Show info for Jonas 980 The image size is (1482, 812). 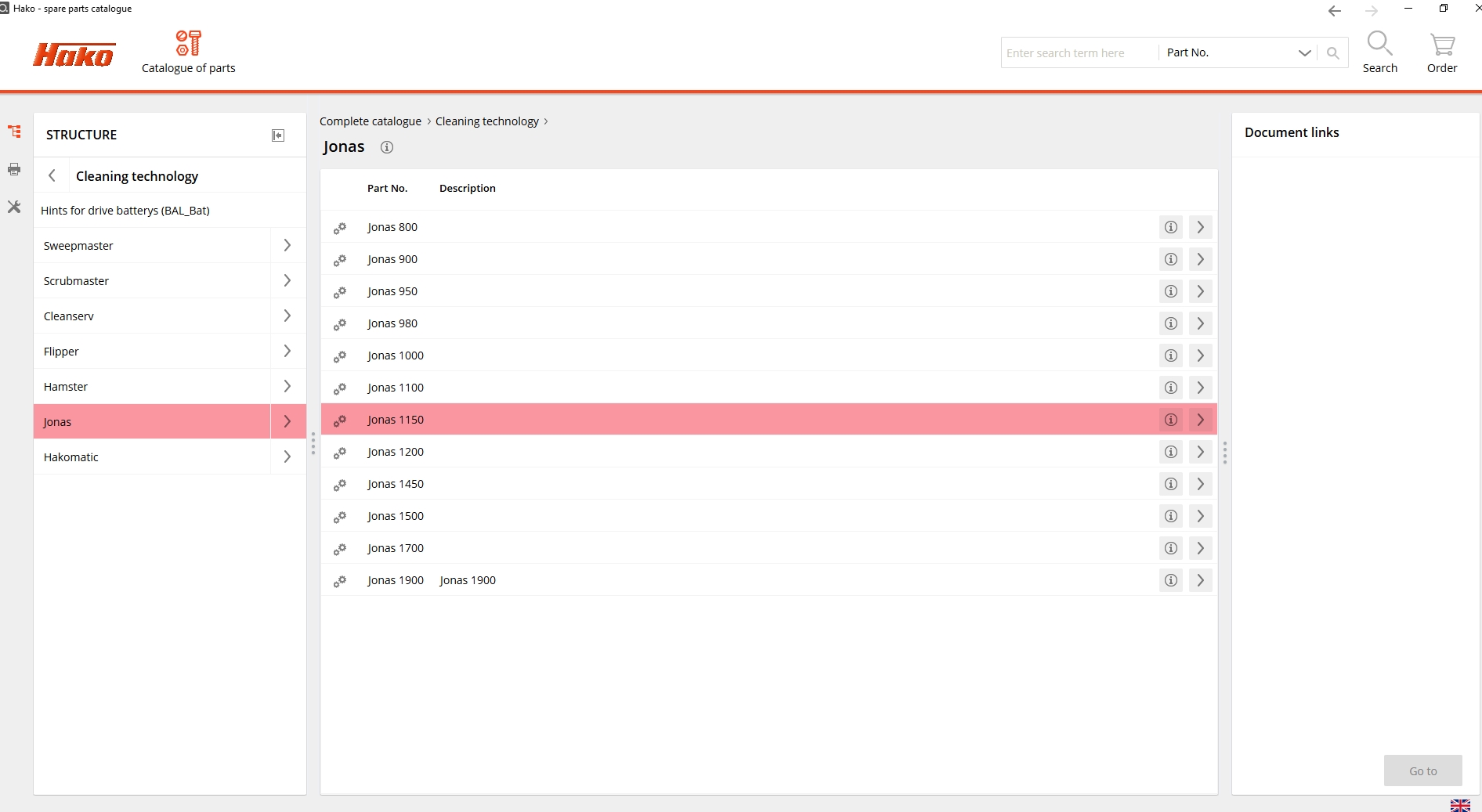1170,323
